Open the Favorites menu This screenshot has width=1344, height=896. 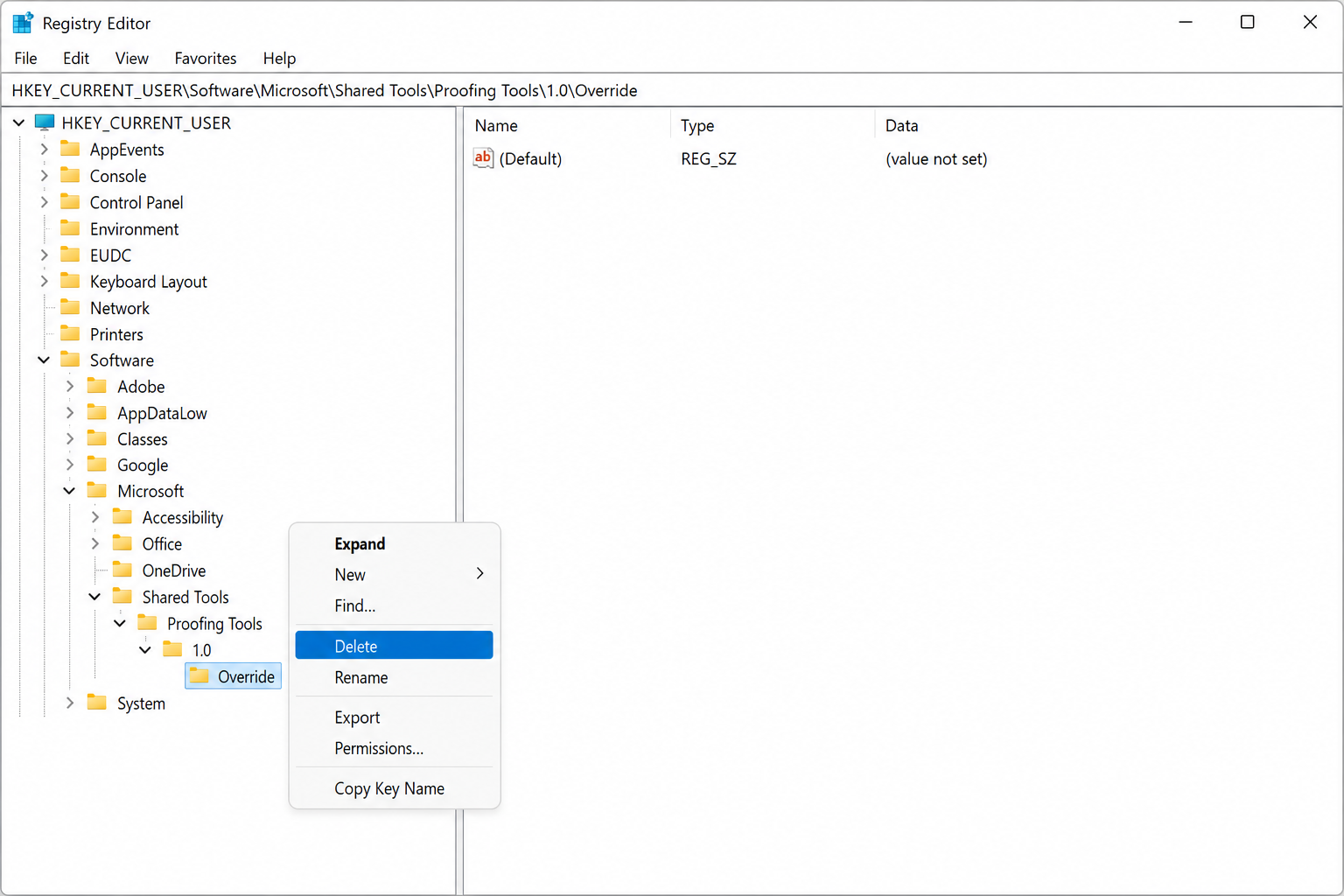click(206, 58)
